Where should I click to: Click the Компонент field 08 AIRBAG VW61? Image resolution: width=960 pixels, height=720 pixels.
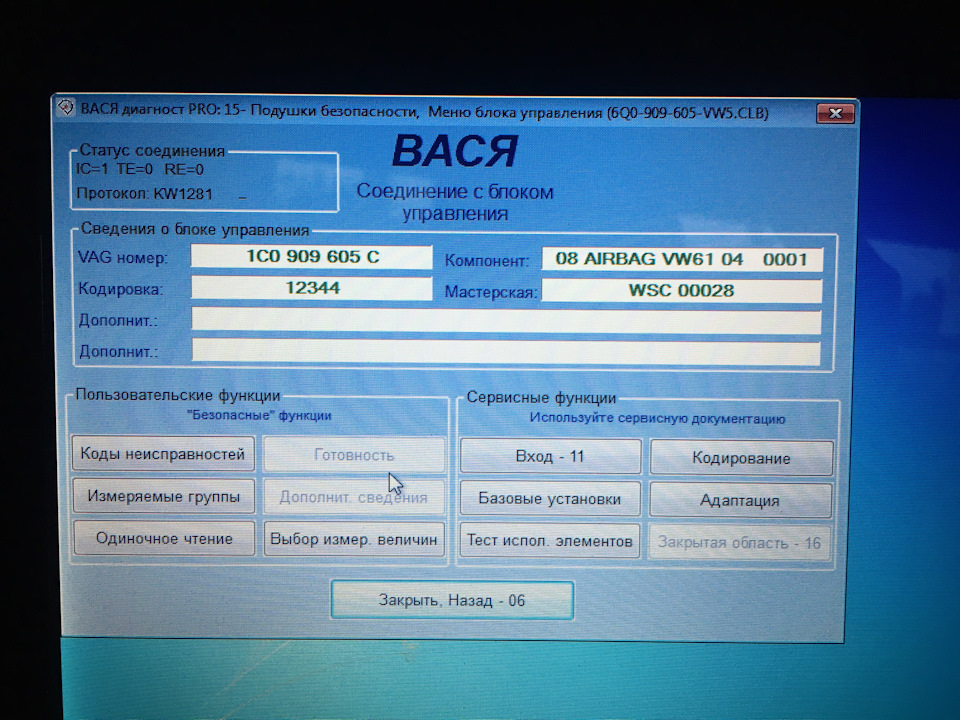pyautogui.click(x=682, y=259)
